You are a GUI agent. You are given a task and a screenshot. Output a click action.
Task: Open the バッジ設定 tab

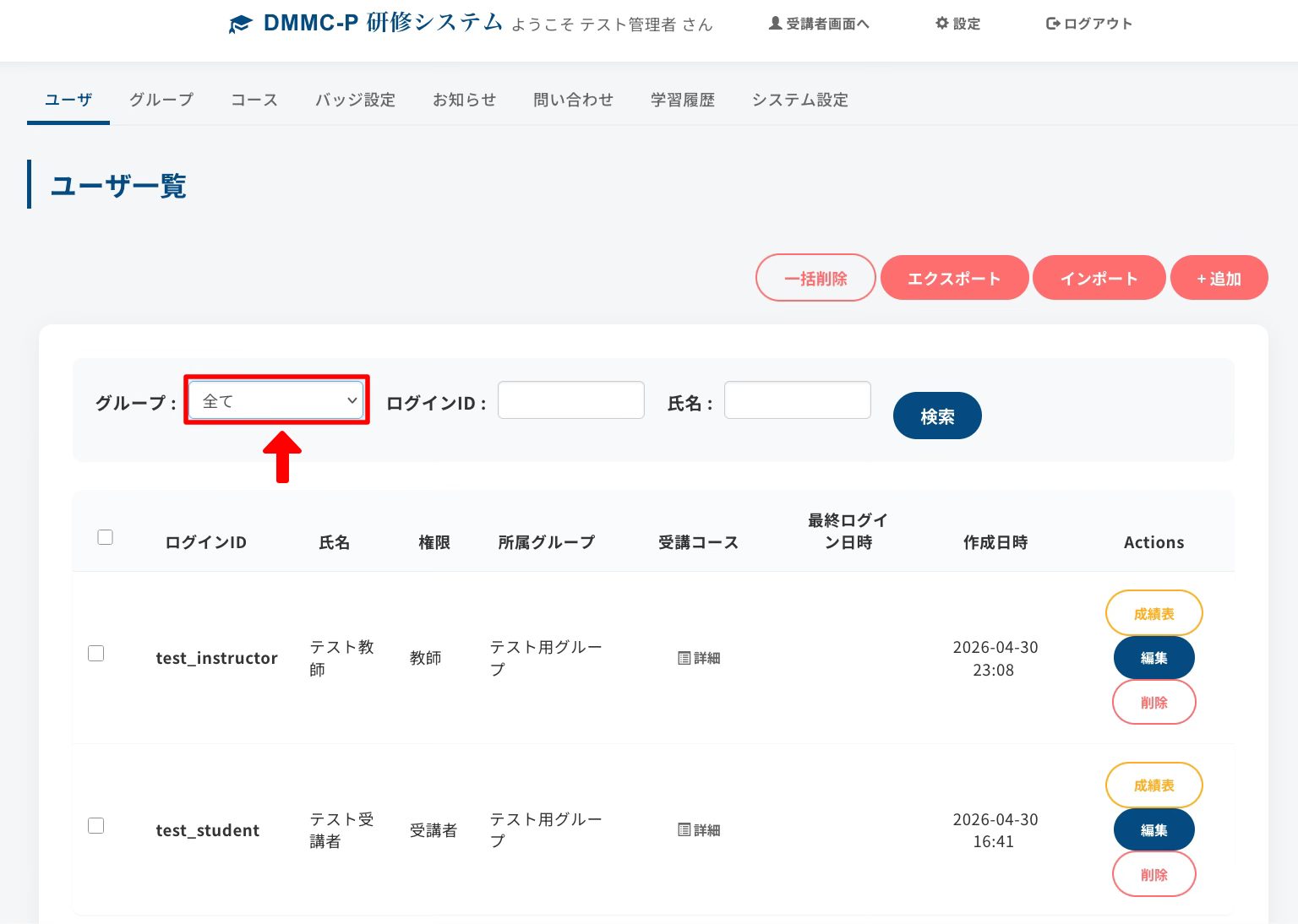click(x=355, y=100)
